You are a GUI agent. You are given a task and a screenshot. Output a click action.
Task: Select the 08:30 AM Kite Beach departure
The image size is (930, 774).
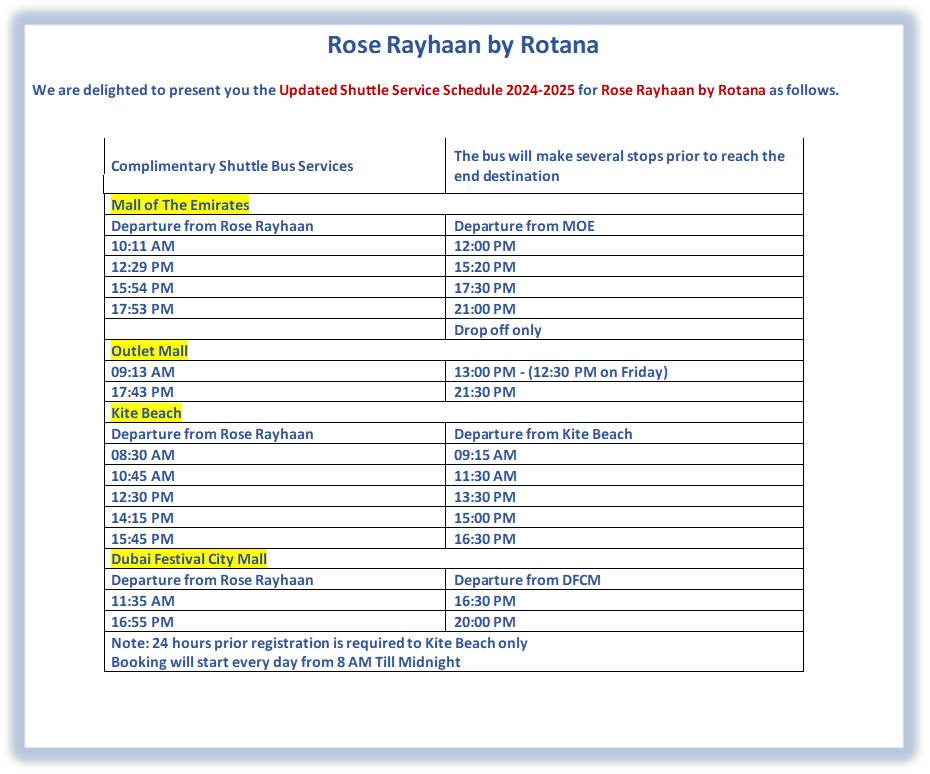pos(143,455)
